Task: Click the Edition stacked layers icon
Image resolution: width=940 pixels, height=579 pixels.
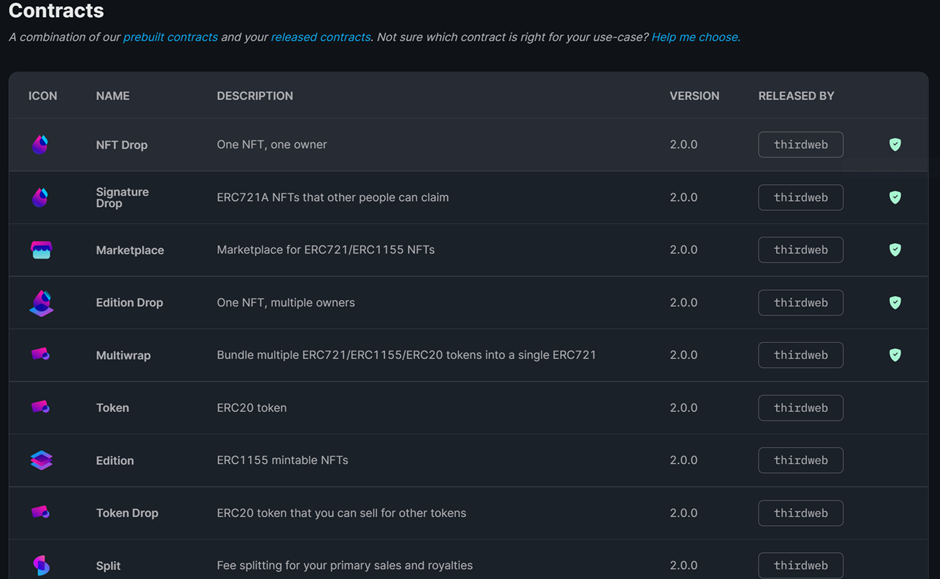Action: point(41,460)
